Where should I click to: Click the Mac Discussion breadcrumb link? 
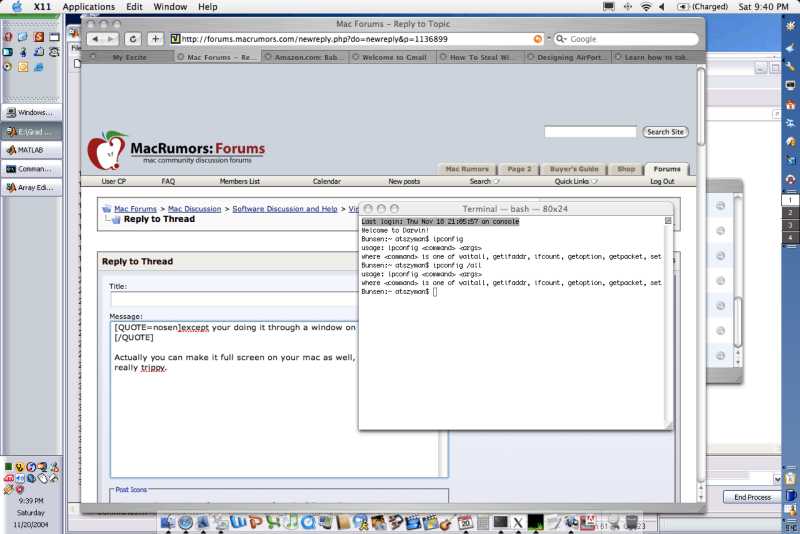point(194,209)
